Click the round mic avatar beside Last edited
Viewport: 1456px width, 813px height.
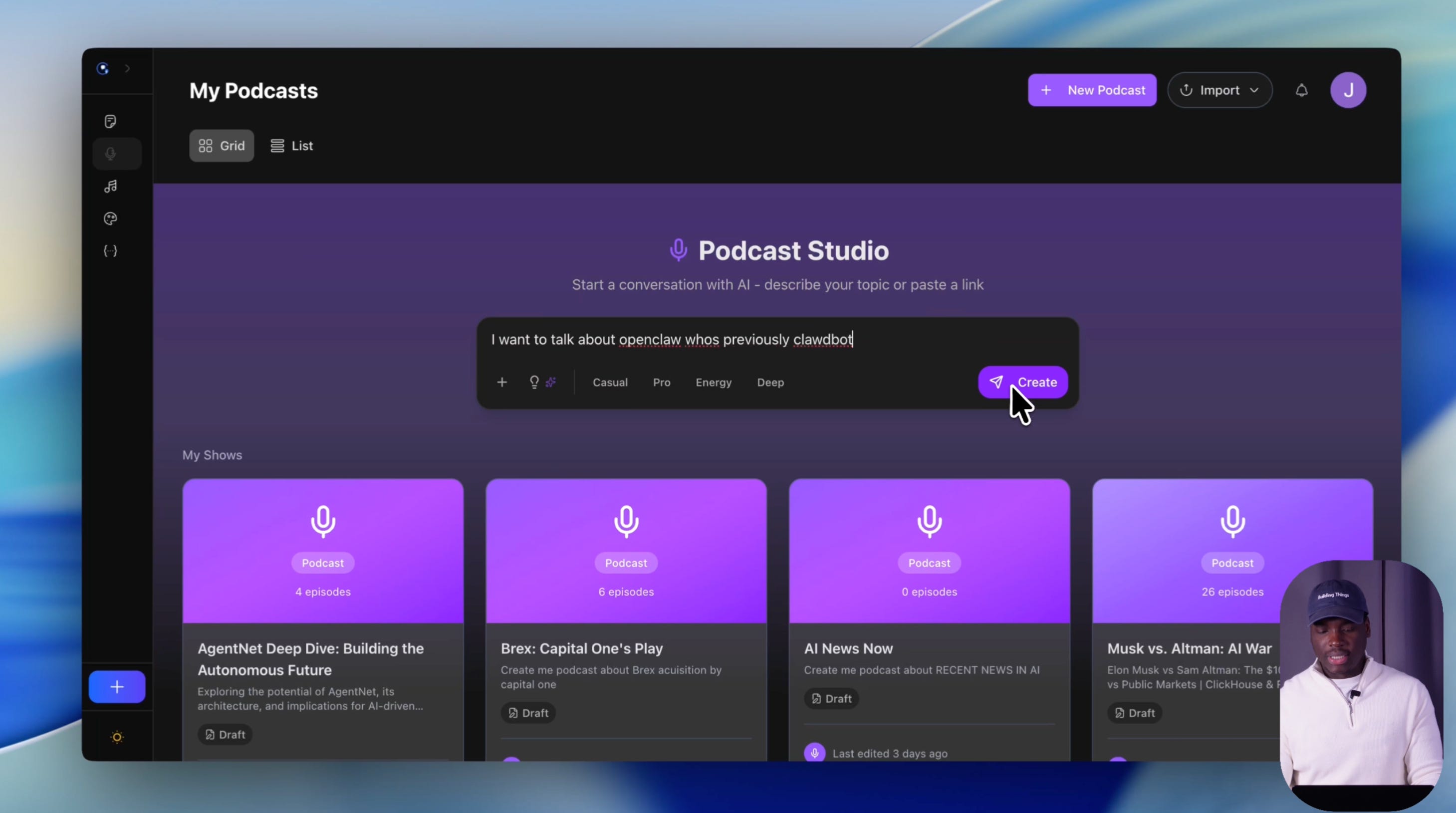814,753
